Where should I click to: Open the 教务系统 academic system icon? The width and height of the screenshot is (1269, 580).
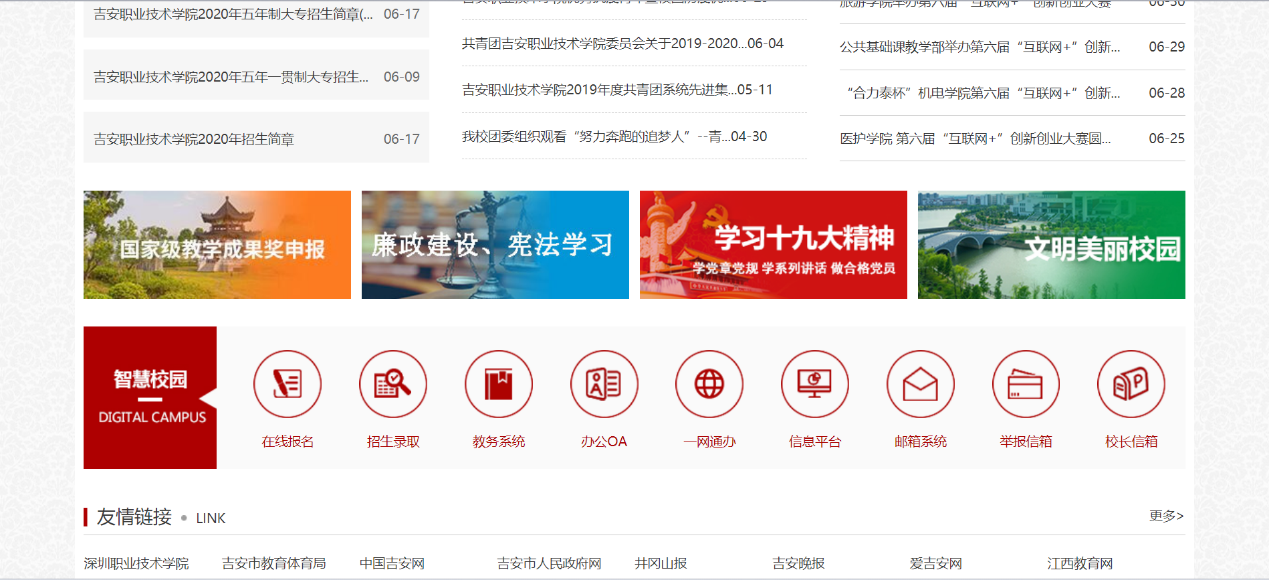click(498, 384)
